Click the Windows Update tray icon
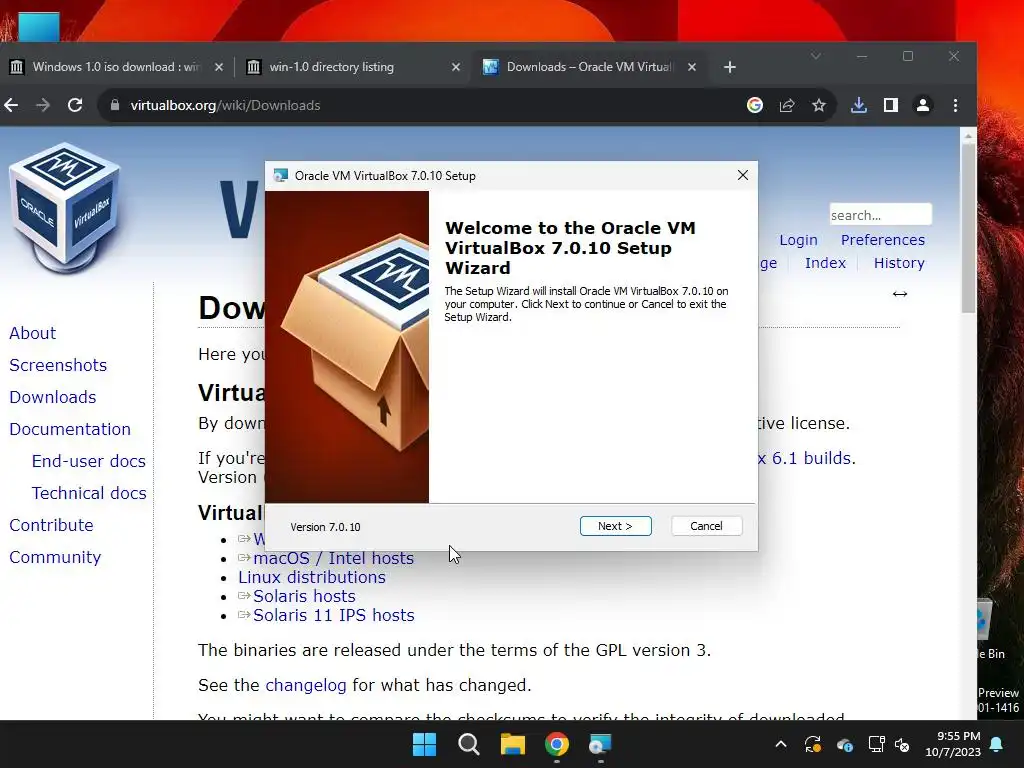Viewport: 1024px width, 768px height. pos(813,744)
